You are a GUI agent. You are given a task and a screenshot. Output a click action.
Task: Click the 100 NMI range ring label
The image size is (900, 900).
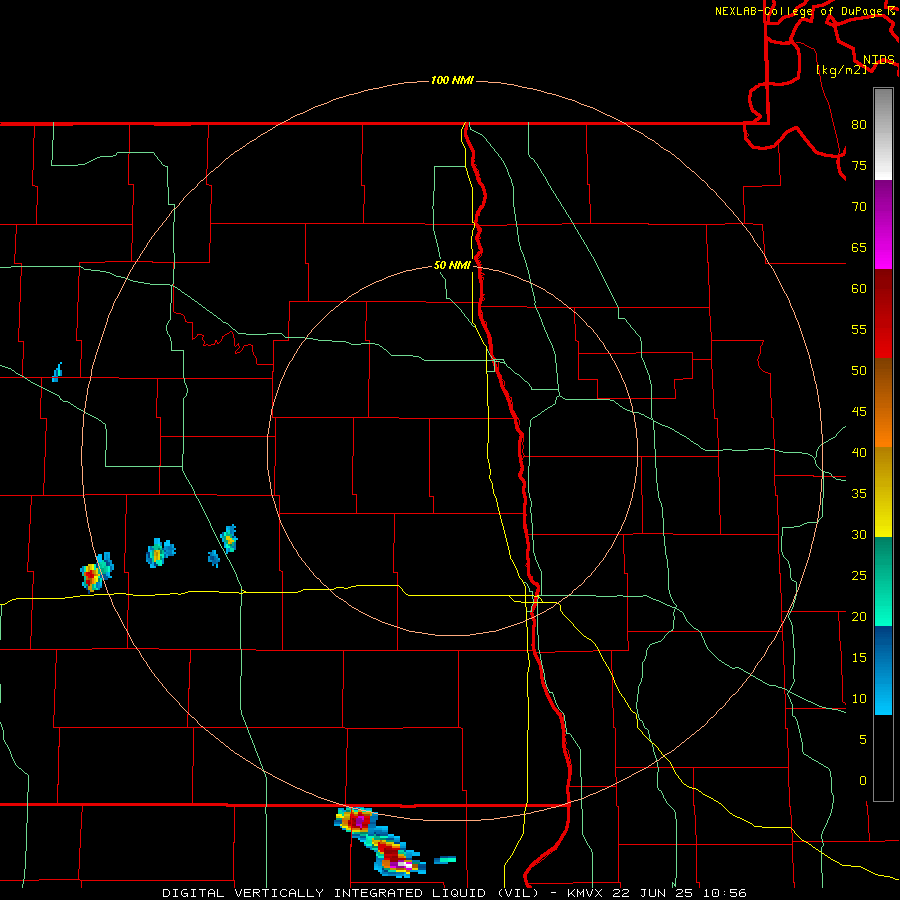tap(452, 80)
